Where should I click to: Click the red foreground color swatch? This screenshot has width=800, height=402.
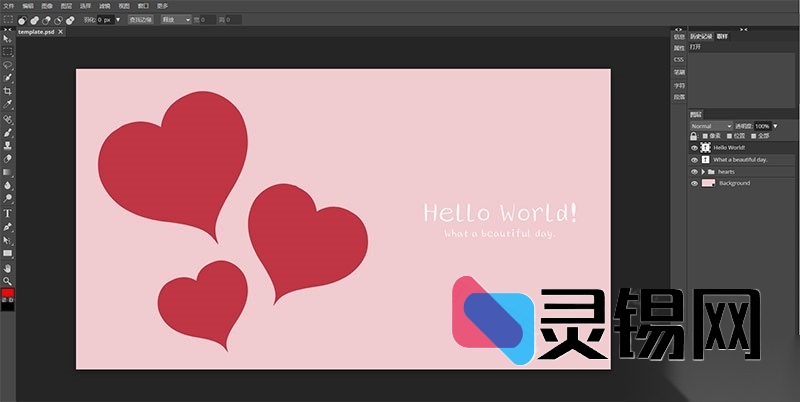[8, 292]
